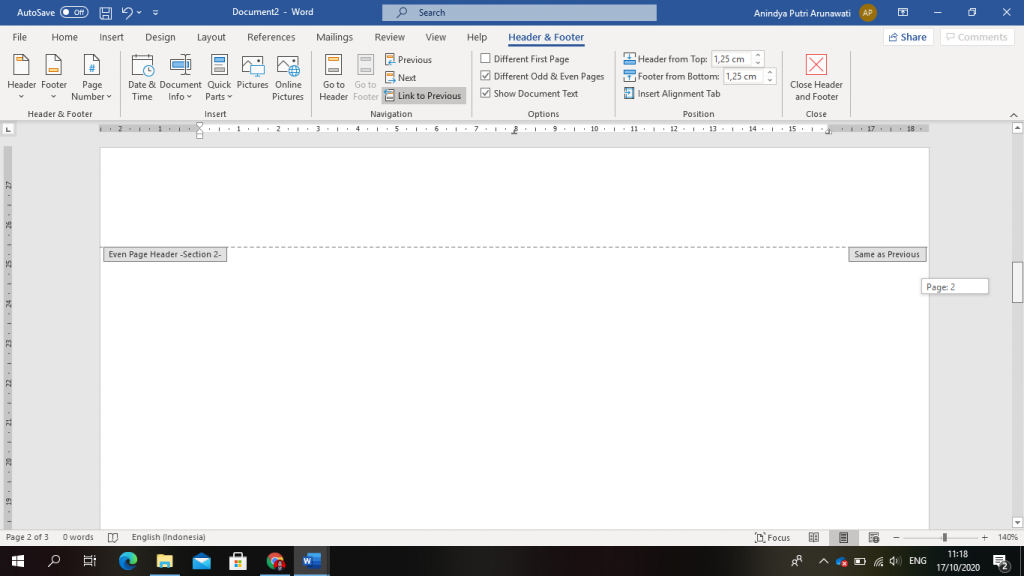
Task: Insert Pictures from device
Action: (x=252, y=72)
